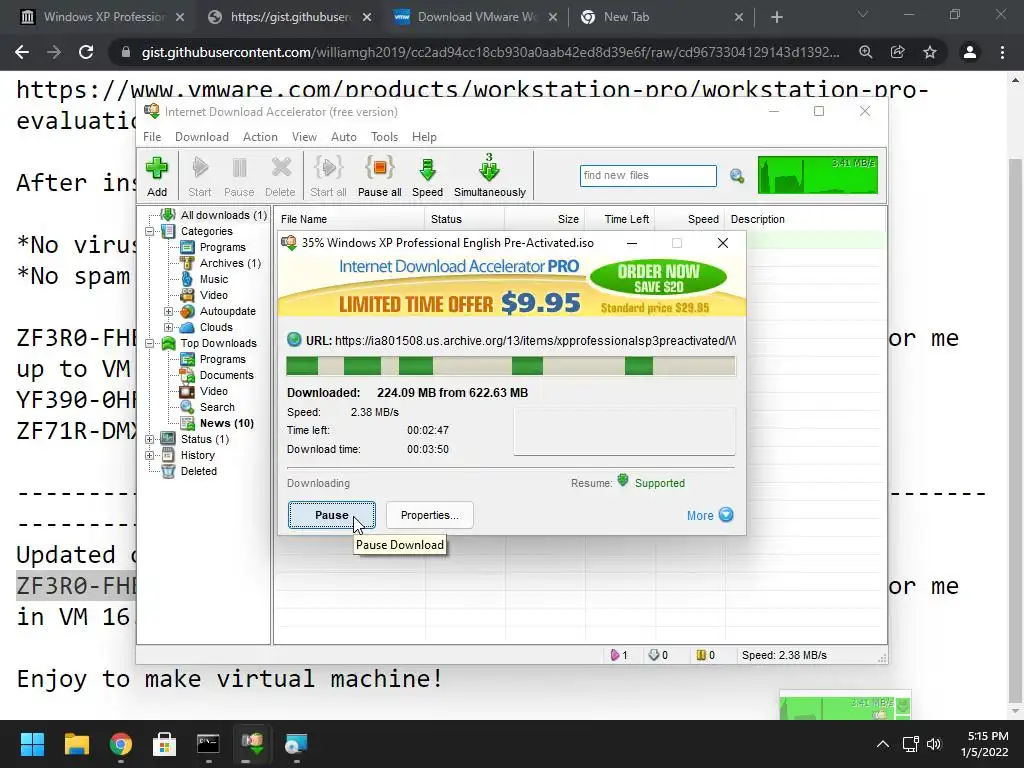The height and width of the screenshot is (768, 1024).
Task: Open the Download menu
Action: [x=202, y=136]
